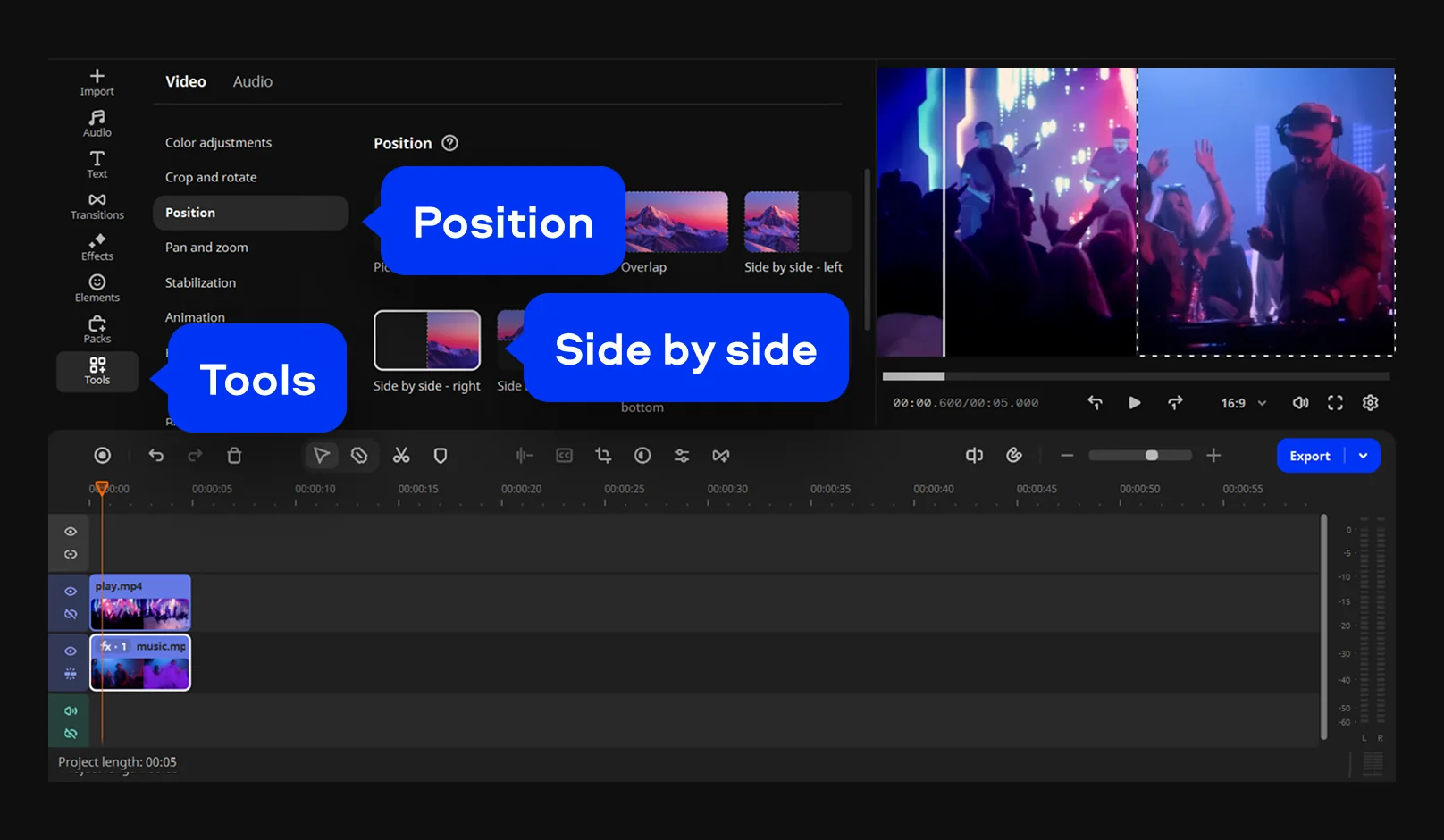Open preview settings gear icon
The width and height of the screenshot is (1444, 840).
pos(1370,403)
